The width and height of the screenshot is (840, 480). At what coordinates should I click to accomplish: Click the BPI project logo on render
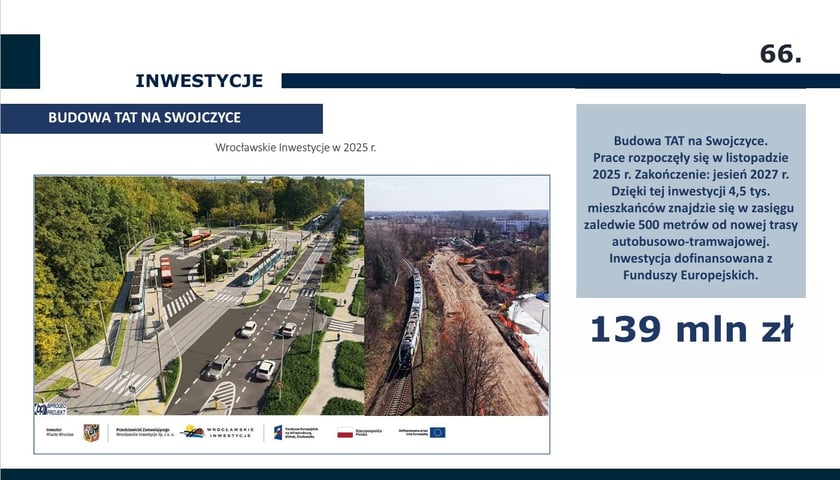[x=50, y=408]
